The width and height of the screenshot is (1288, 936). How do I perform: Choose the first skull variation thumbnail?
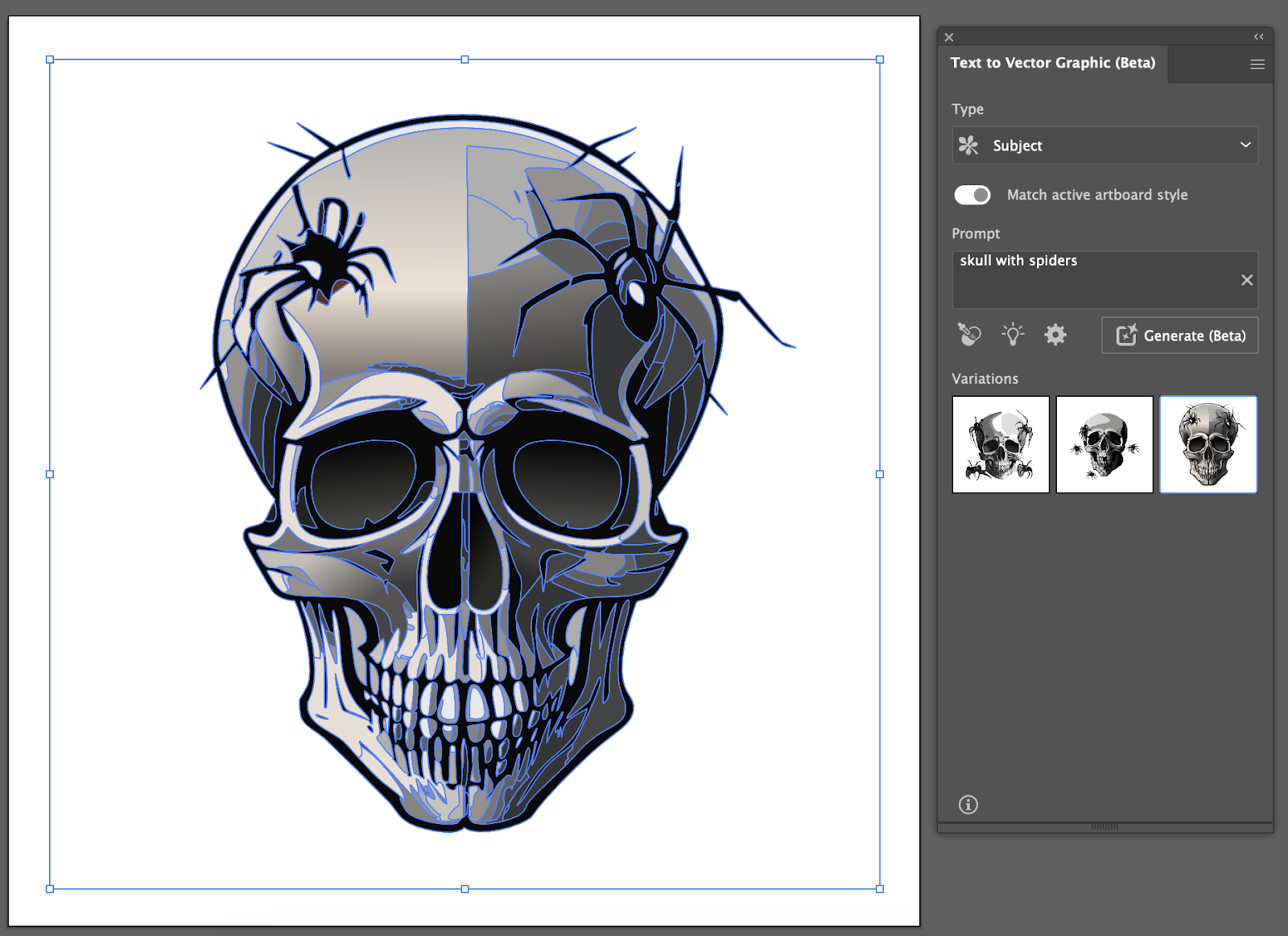pos(1001,444)
